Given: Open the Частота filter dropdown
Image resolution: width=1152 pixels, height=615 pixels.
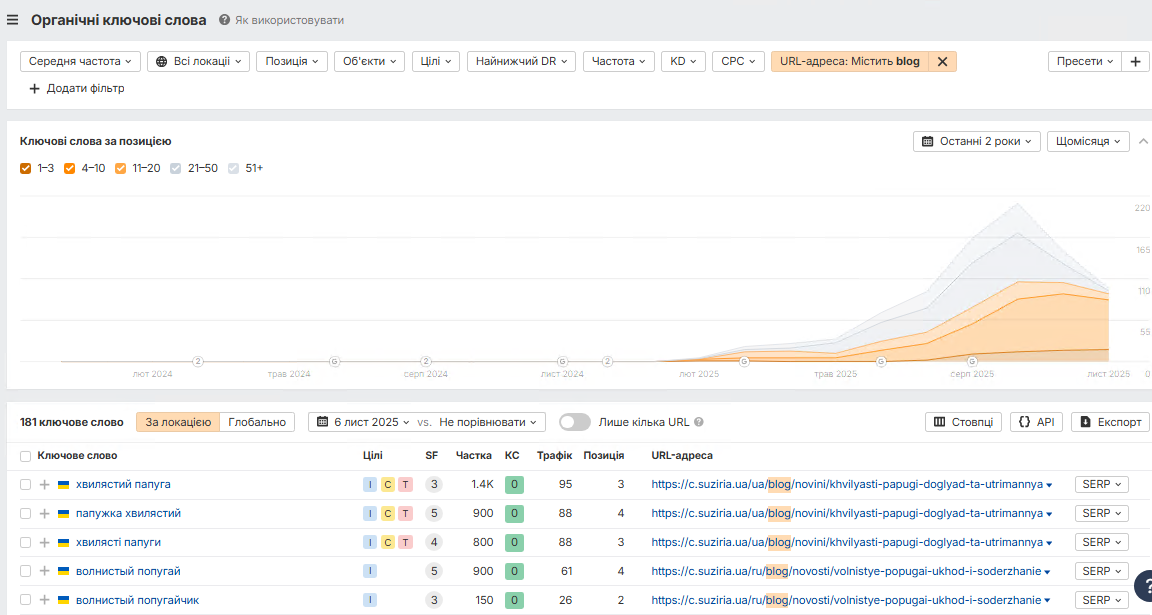Looking at the screenshot, I should point(619,62).
